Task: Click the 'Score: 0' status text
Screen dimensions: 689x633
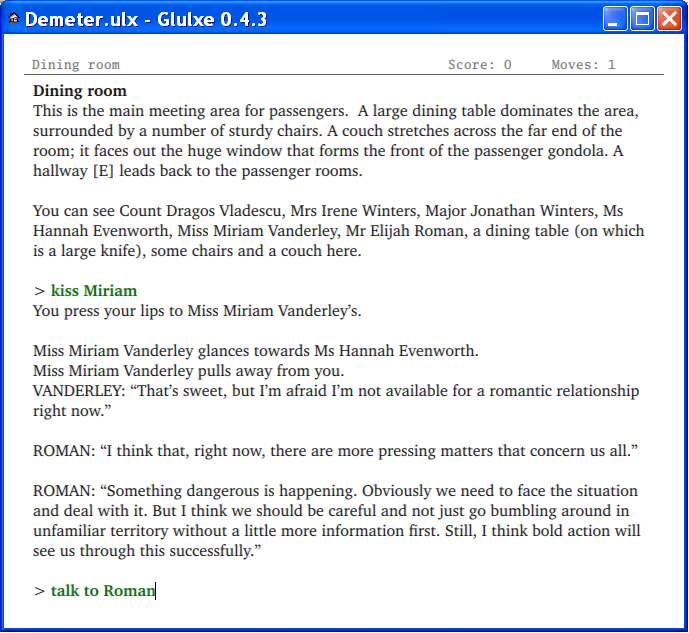Action: coord(479,65)
